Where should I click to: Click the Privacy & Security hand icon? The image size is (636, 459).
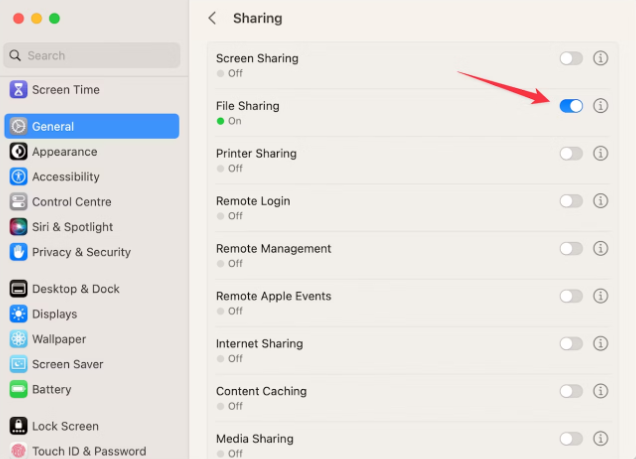(18, 252)
